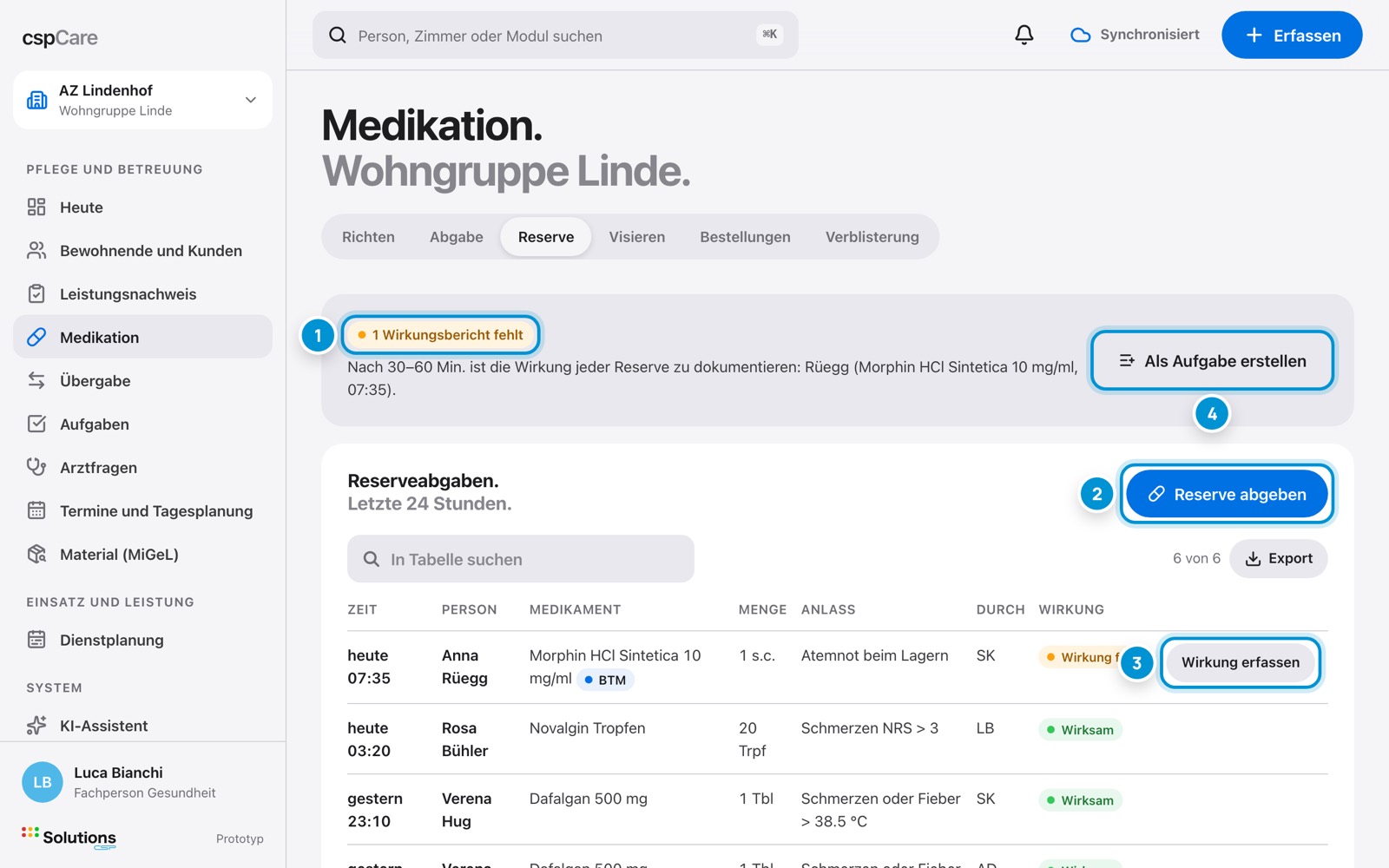Open Luca Bianchi user profile
1389x868 pixels.
coord(142,782)
